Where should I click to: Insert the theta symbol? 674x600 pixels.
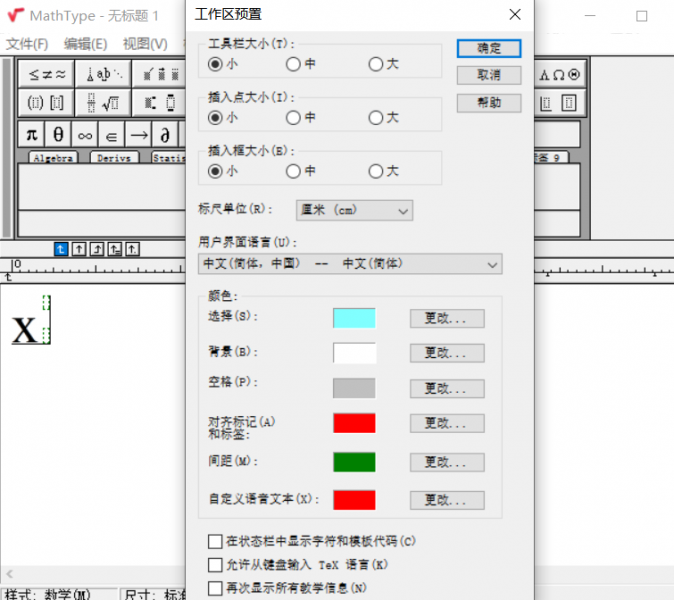58,135
